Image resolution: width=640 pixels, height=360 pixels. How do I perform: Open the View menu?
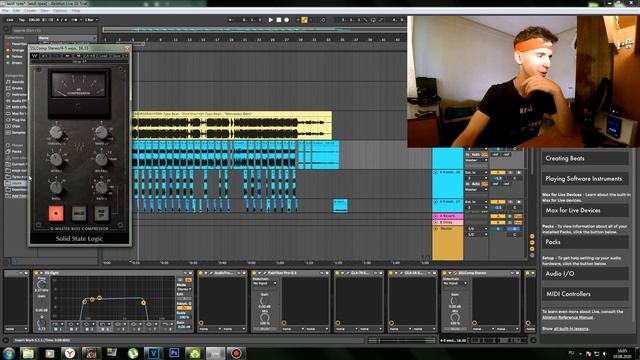pyautogui.click(x=44, y=11)
